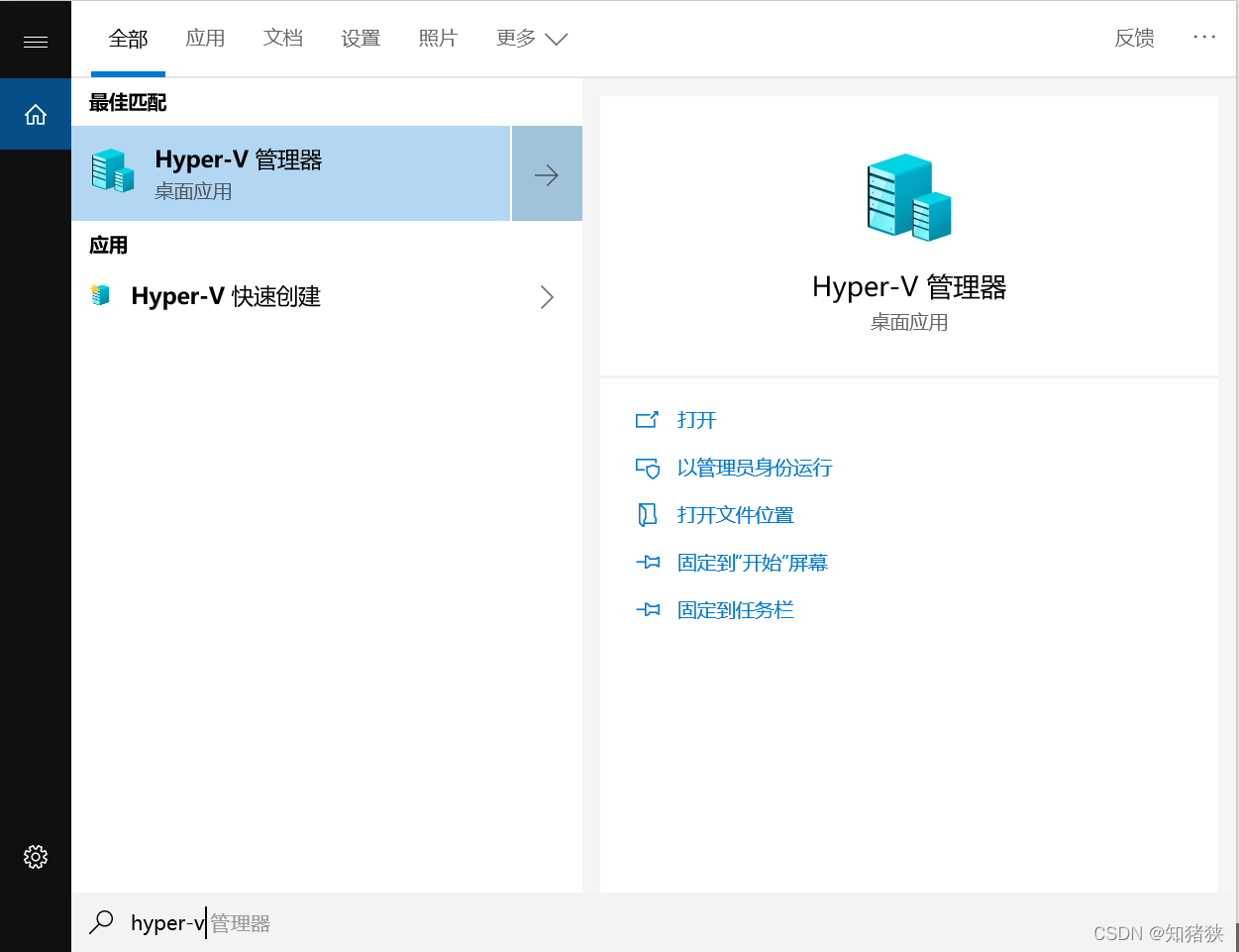Image resolution: width=1239 pixels, height=952 pixels.
Task: Switch to the 设置 tab
Action: pos(361,38)
